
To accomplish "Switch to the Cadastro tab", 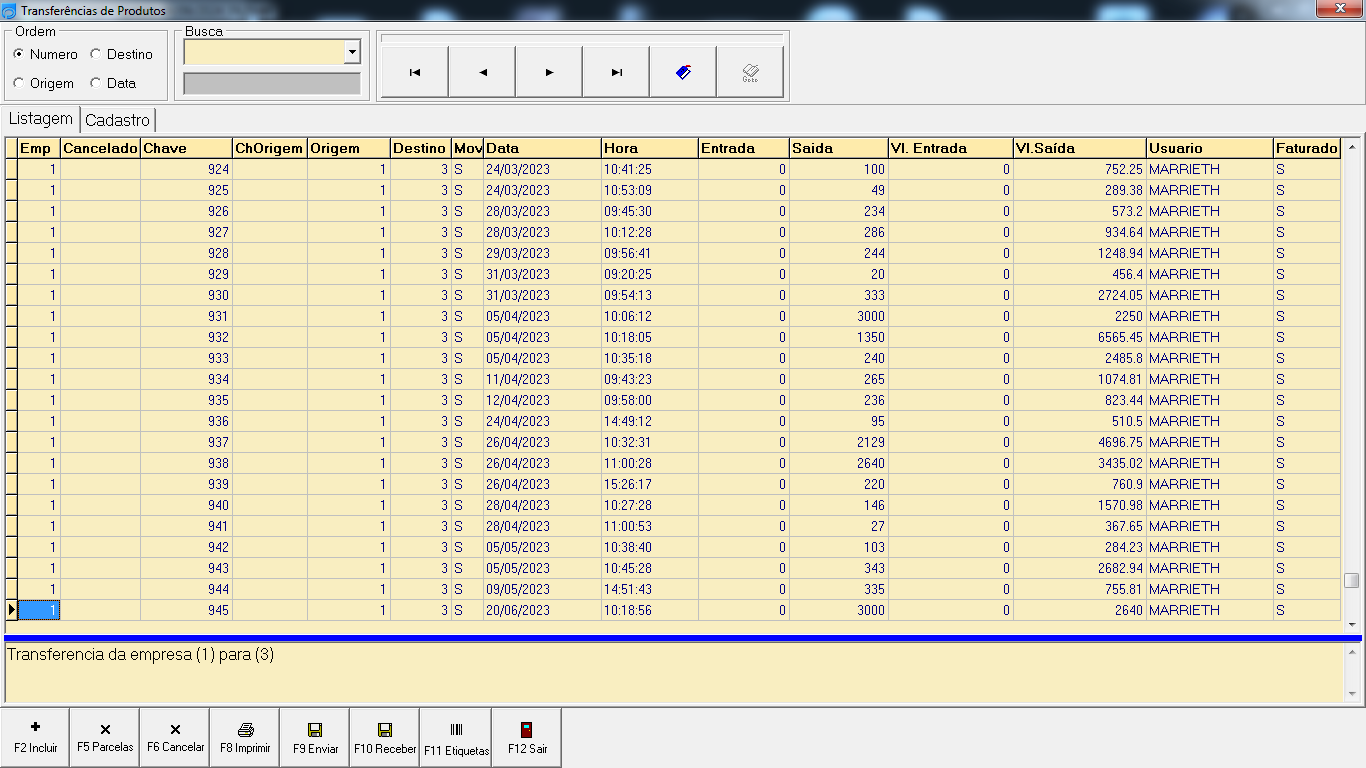I will (118, 120).
